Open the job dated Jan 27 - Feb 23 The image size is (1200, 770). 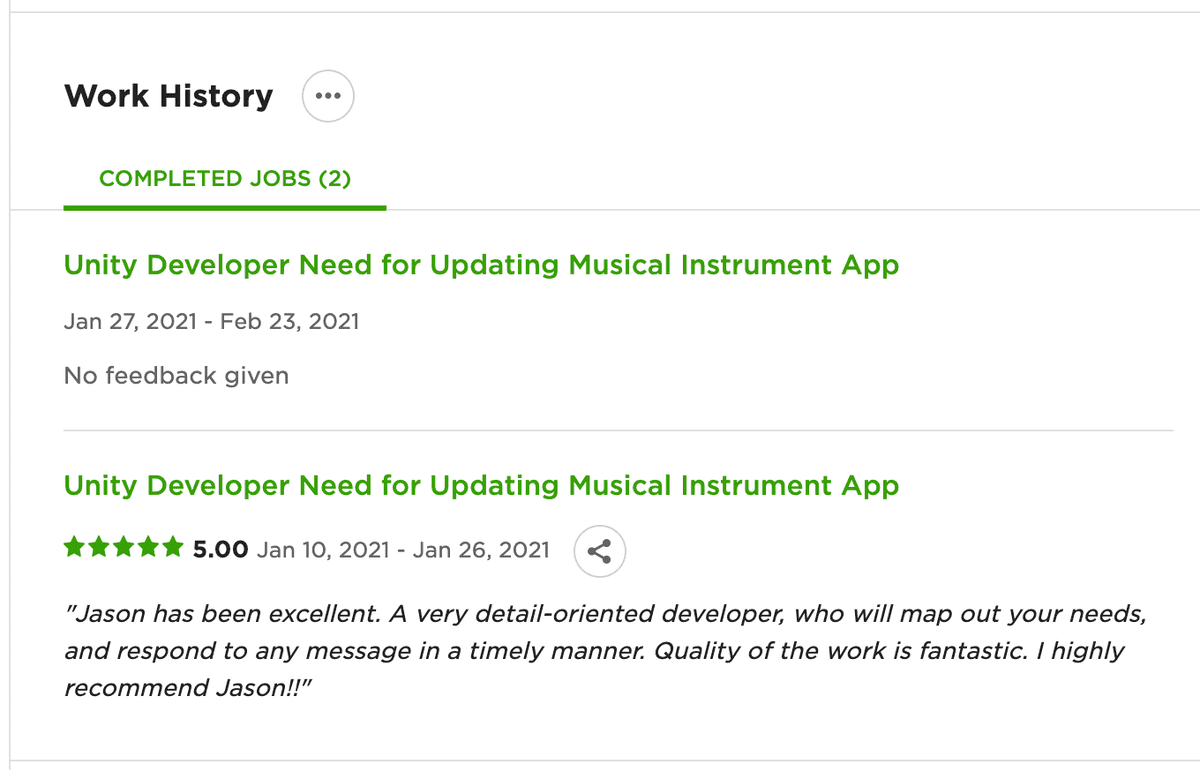(481, 265)
